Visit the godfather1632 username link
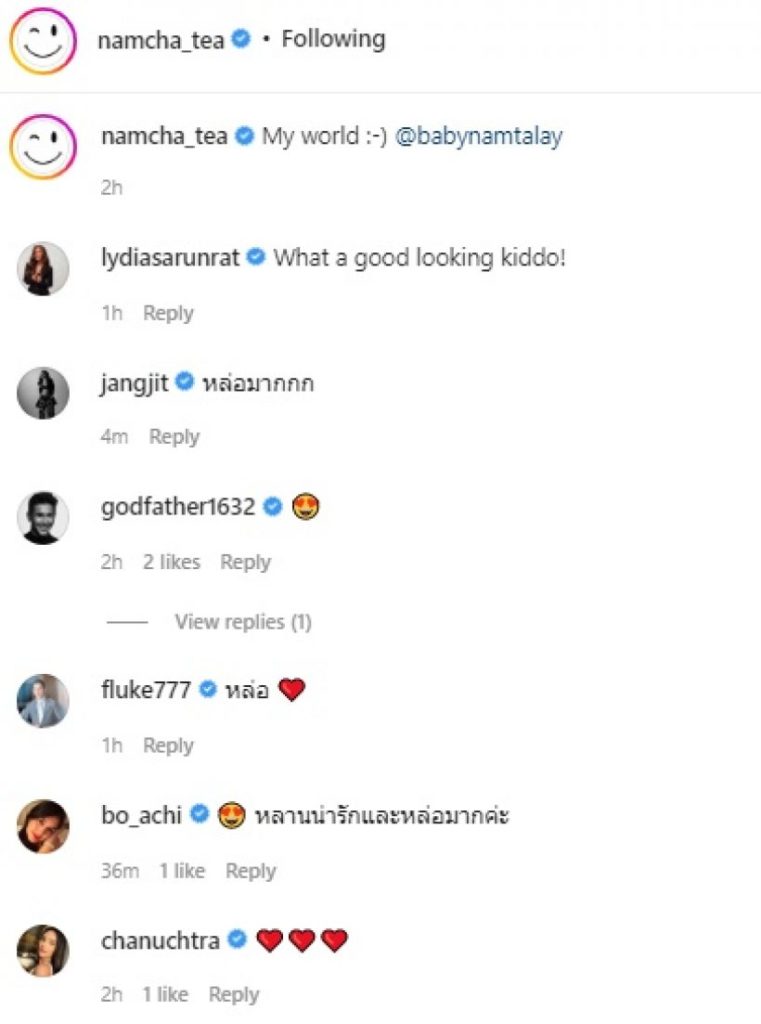This screenshot has width=761, height=1024. click(178, 507)
